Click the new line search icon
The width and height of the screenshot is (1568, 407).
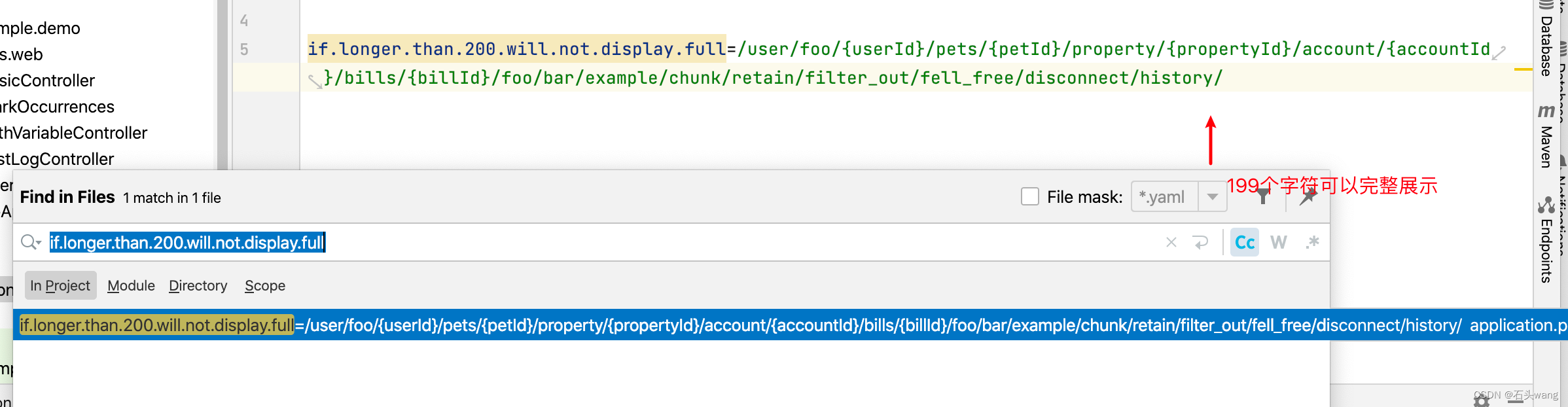pyautogui.click(x=1201, y=243)
